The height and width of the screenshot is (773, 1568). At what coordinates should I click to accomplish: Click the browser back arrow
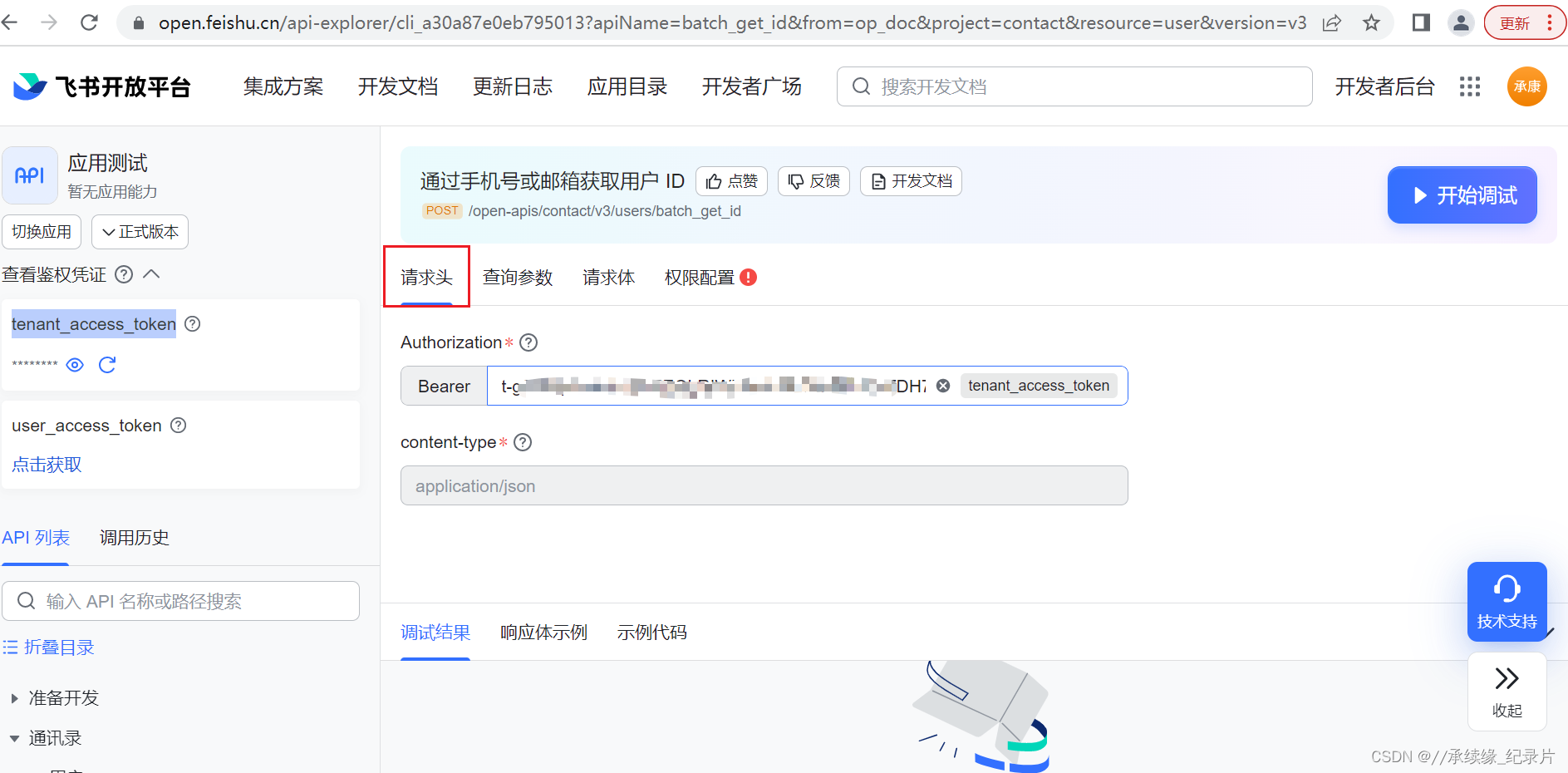[x=9, y=22]
